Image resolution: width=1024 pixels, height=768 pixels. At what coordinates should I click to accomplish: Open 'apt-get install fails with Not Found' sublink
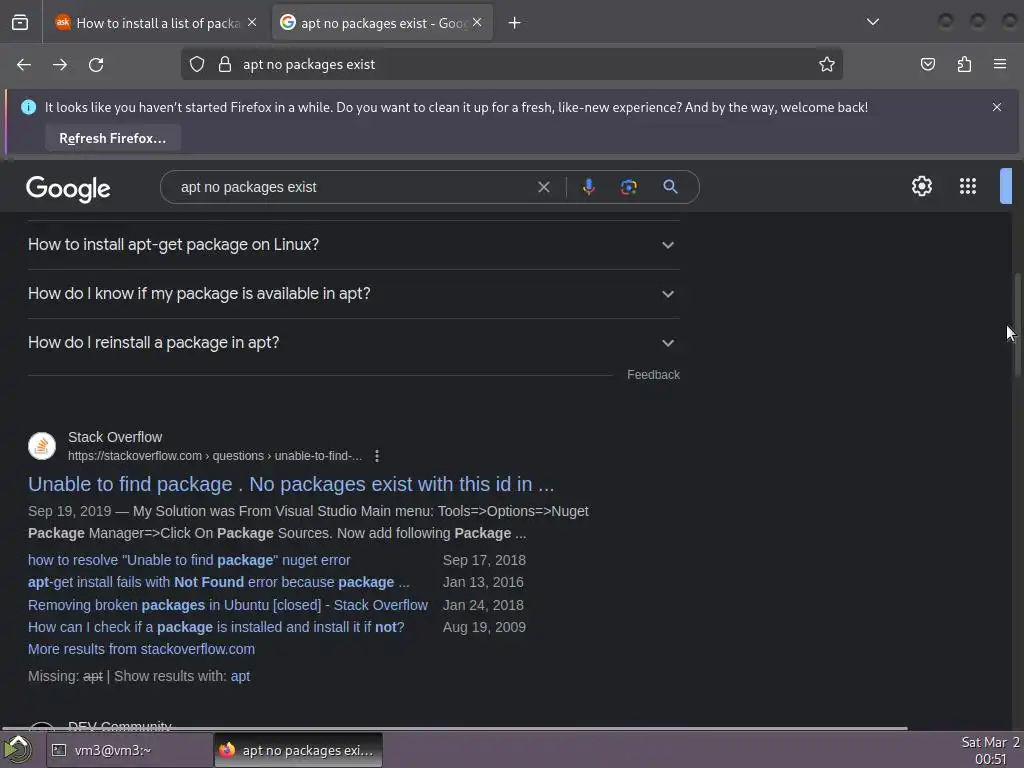coord(219,583)
